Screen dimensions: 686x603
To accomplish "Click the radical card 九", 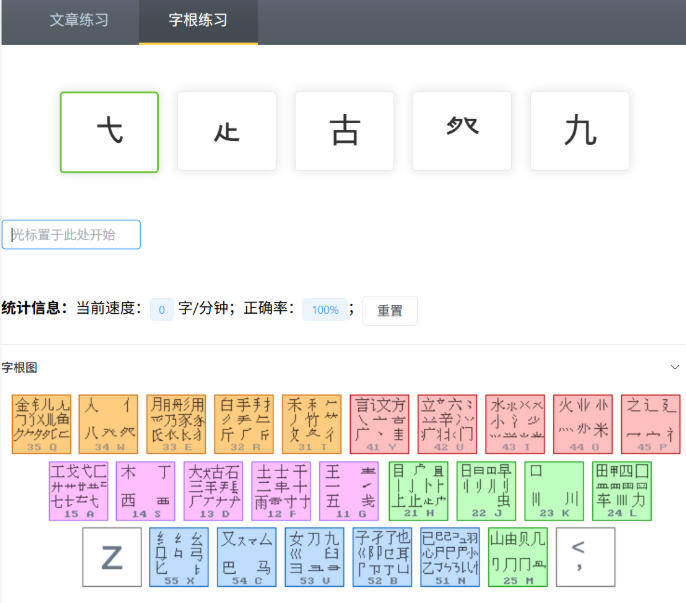I will [x=580, y=131].
